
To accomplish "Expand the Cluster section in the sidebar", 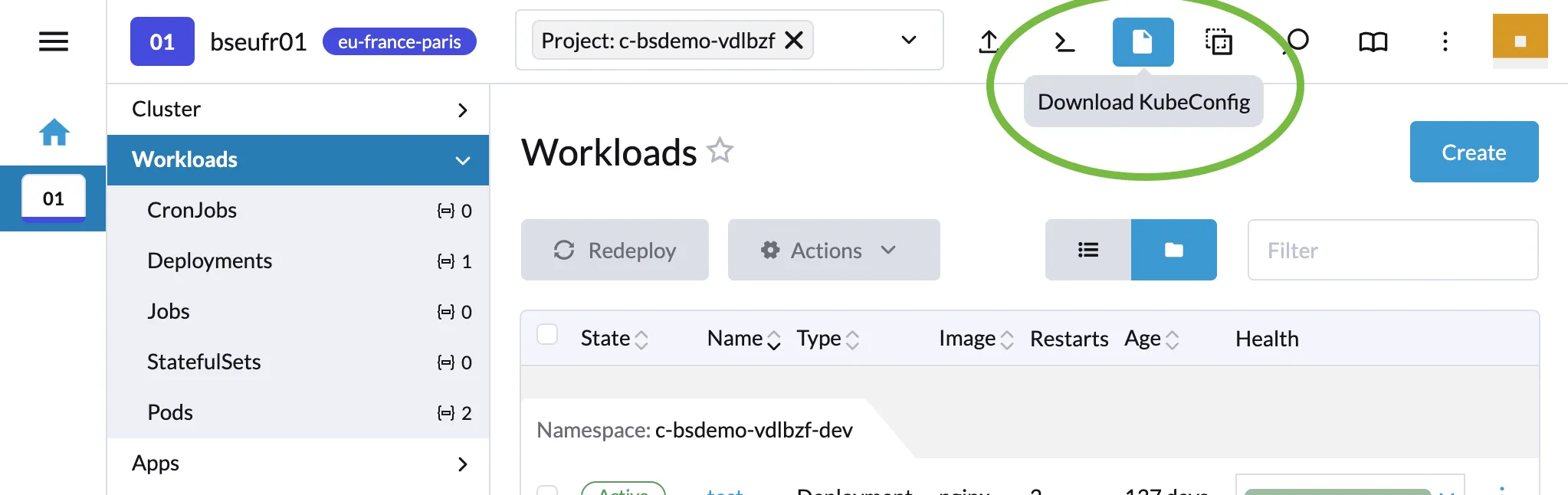I will [299, 110].
